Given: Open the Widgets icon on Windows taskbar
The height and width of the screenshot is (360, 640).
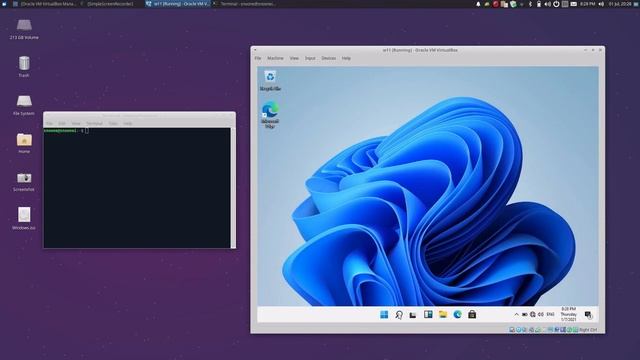Looking at the screenshot, I should pos(428,314).
